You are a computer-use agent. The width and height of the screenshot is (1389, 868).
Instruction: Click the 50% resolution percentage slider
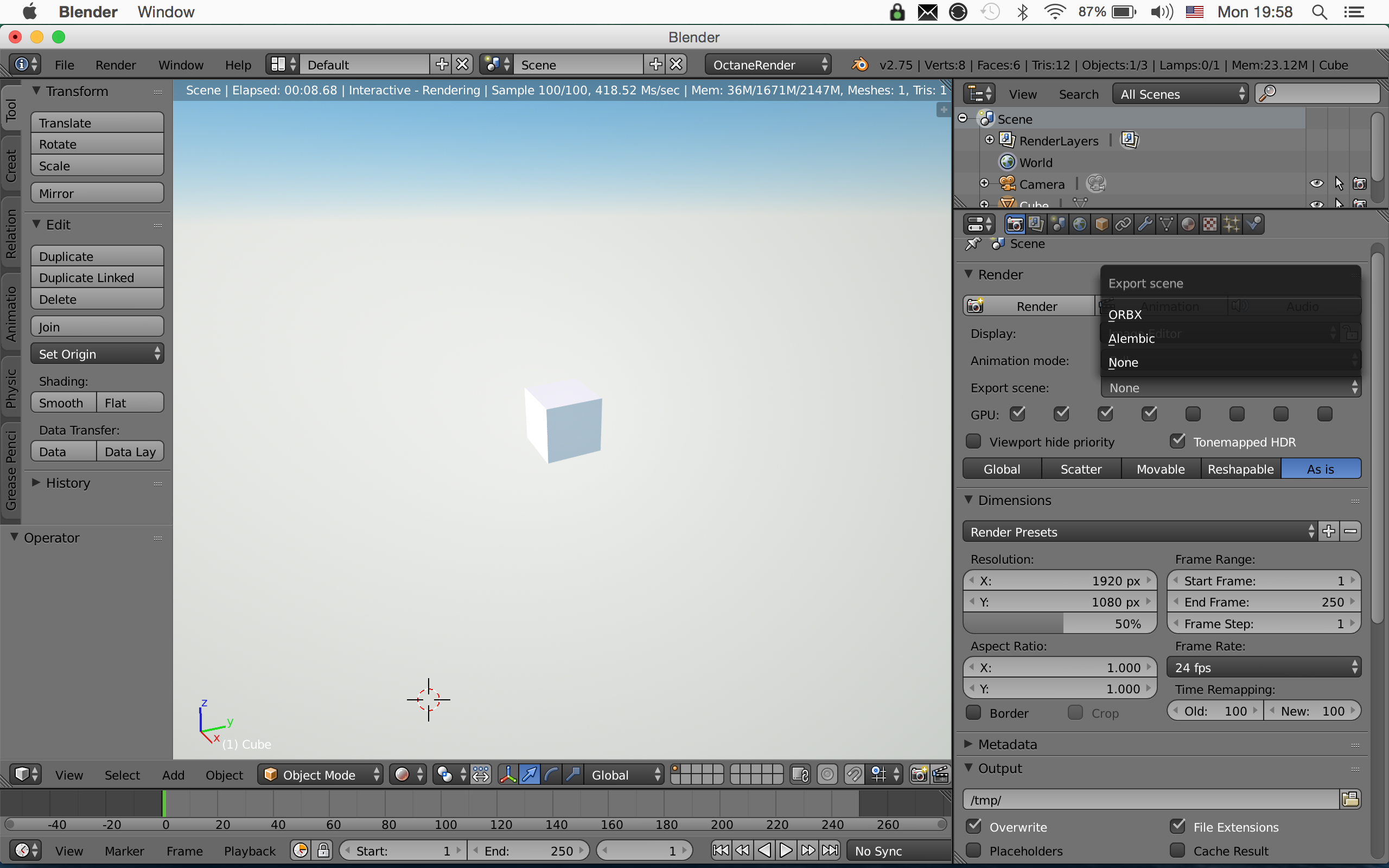click(1060, 623)
